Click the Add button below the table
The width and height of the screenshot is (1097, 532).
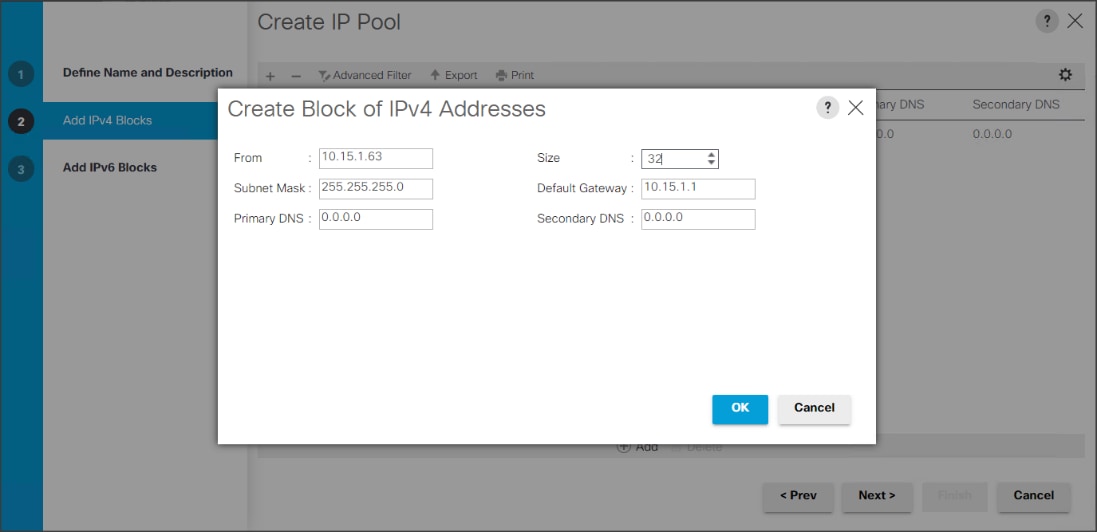pos(637,447)
